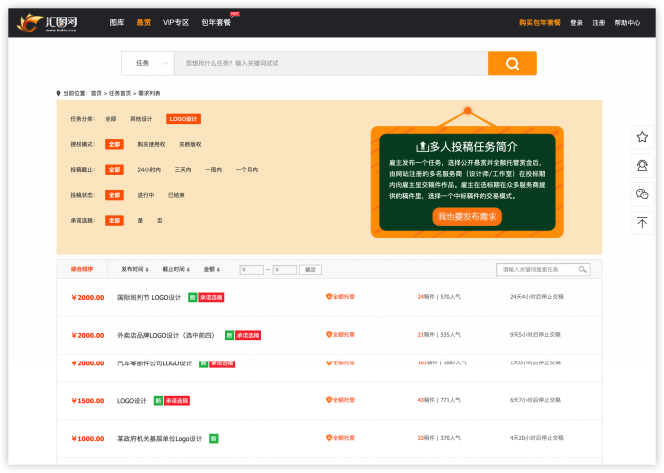
Task: Click the 汇图网 logo in the header
Action: 47,22
